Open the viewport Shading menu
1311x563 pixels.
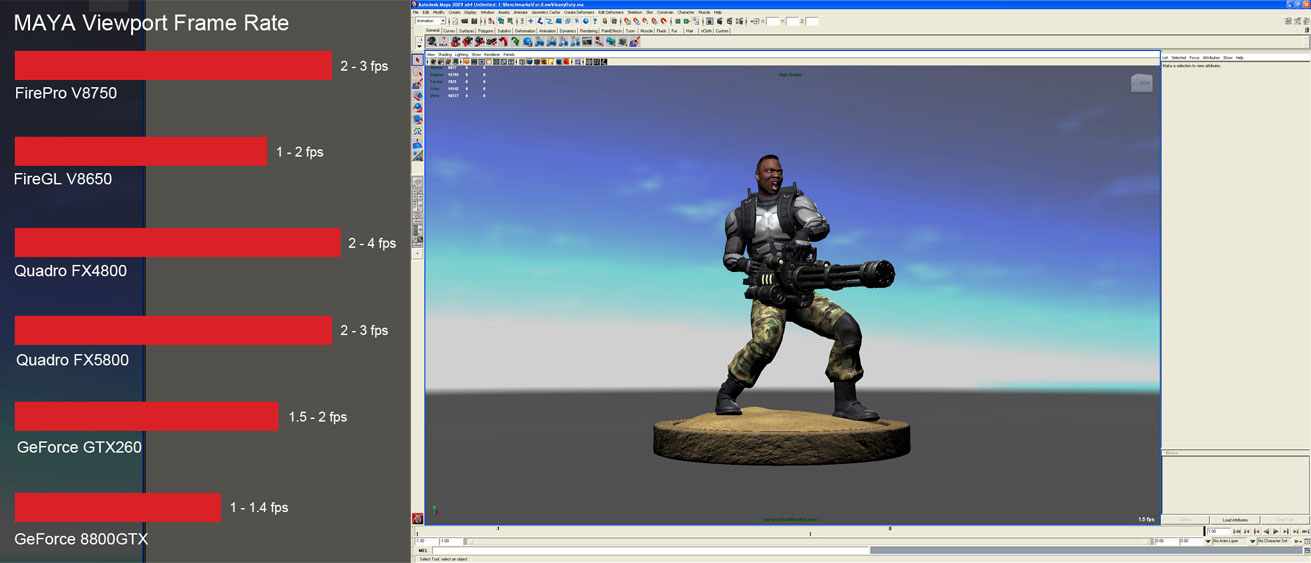pos(445,54)
